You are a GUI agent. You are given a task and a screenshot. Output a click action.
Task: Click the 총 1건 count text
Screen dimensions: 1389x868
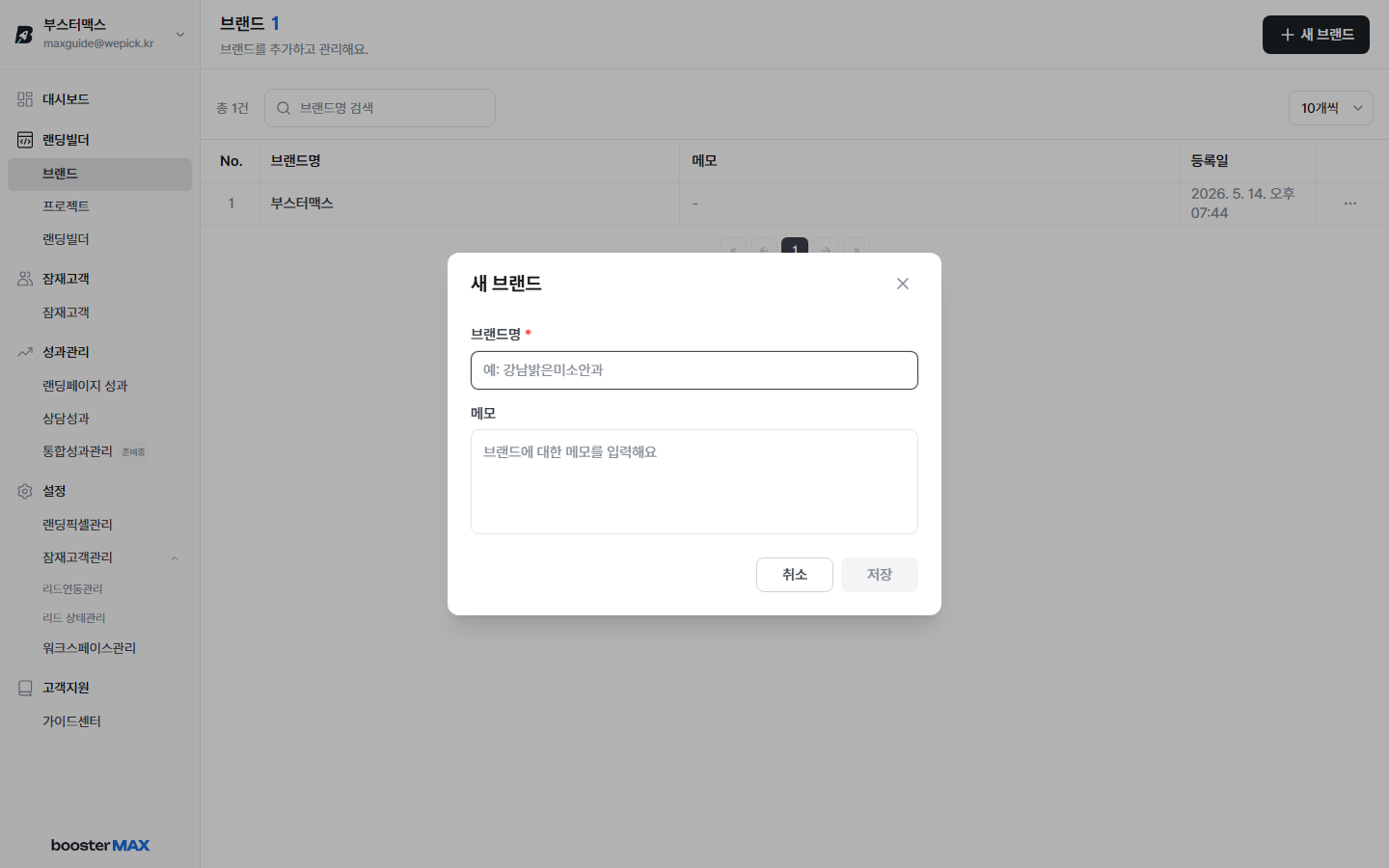pyautogui.click(x=232, y=108)
